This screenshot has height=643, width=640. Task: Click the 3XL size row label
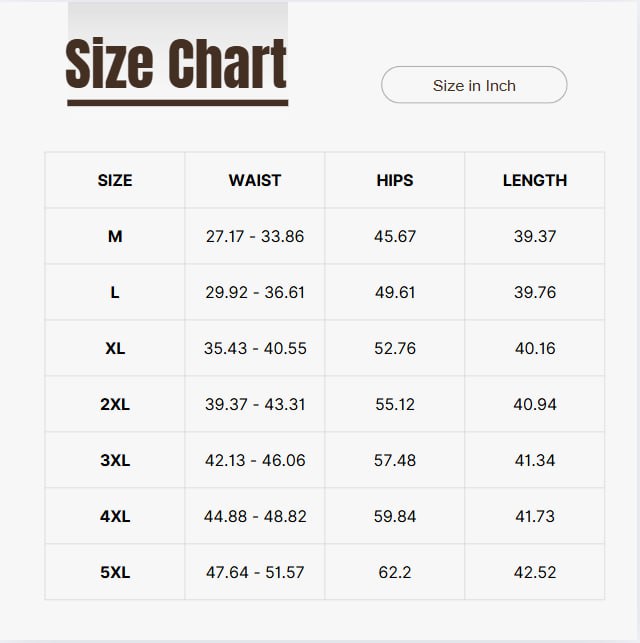pyautogui.click(x=115, y=461)
